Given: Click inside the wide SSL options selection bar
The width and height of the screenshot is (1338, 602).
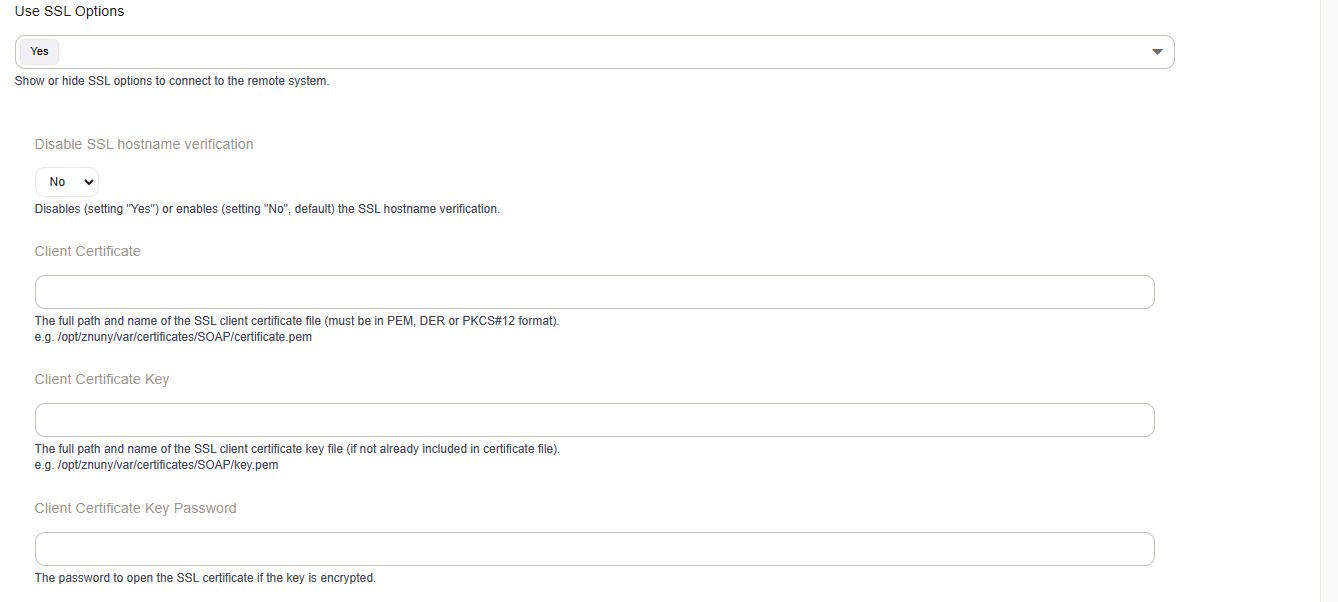Looking at the screenshot, I should click(x=600, y=51).
